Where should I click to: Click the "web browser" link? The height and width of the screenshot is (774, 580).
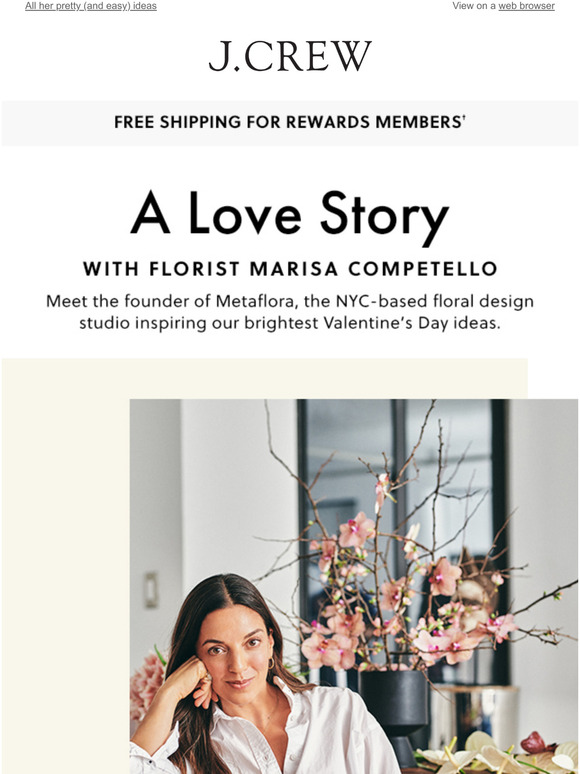point(526,6)
